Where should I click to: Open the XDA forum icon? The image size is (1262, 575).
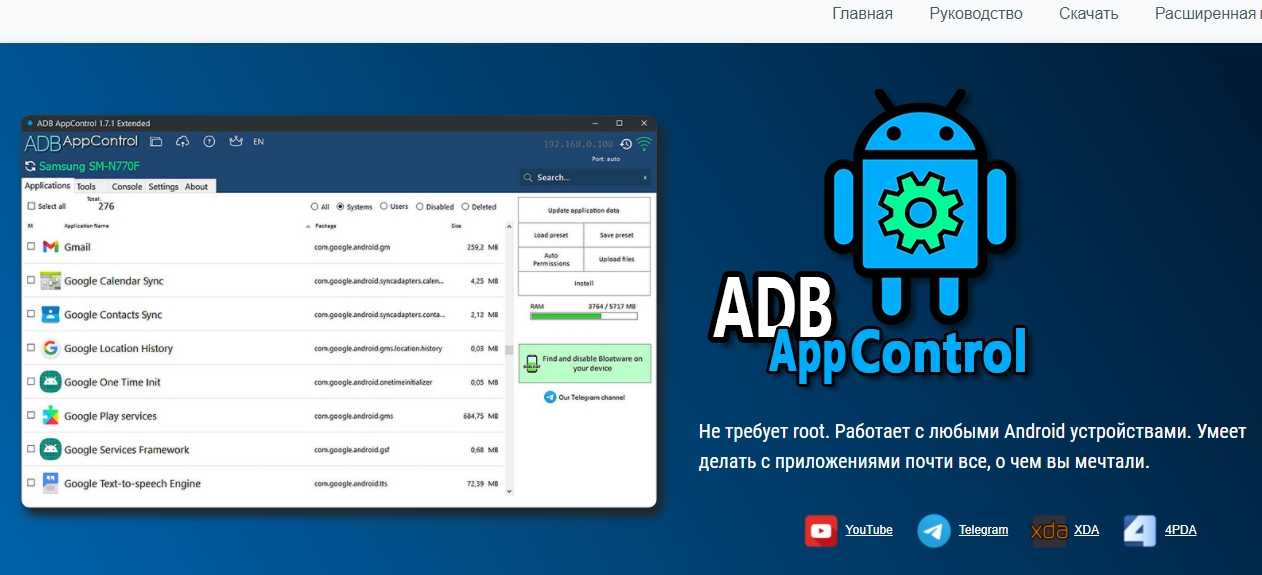[x=1049, y=530]
